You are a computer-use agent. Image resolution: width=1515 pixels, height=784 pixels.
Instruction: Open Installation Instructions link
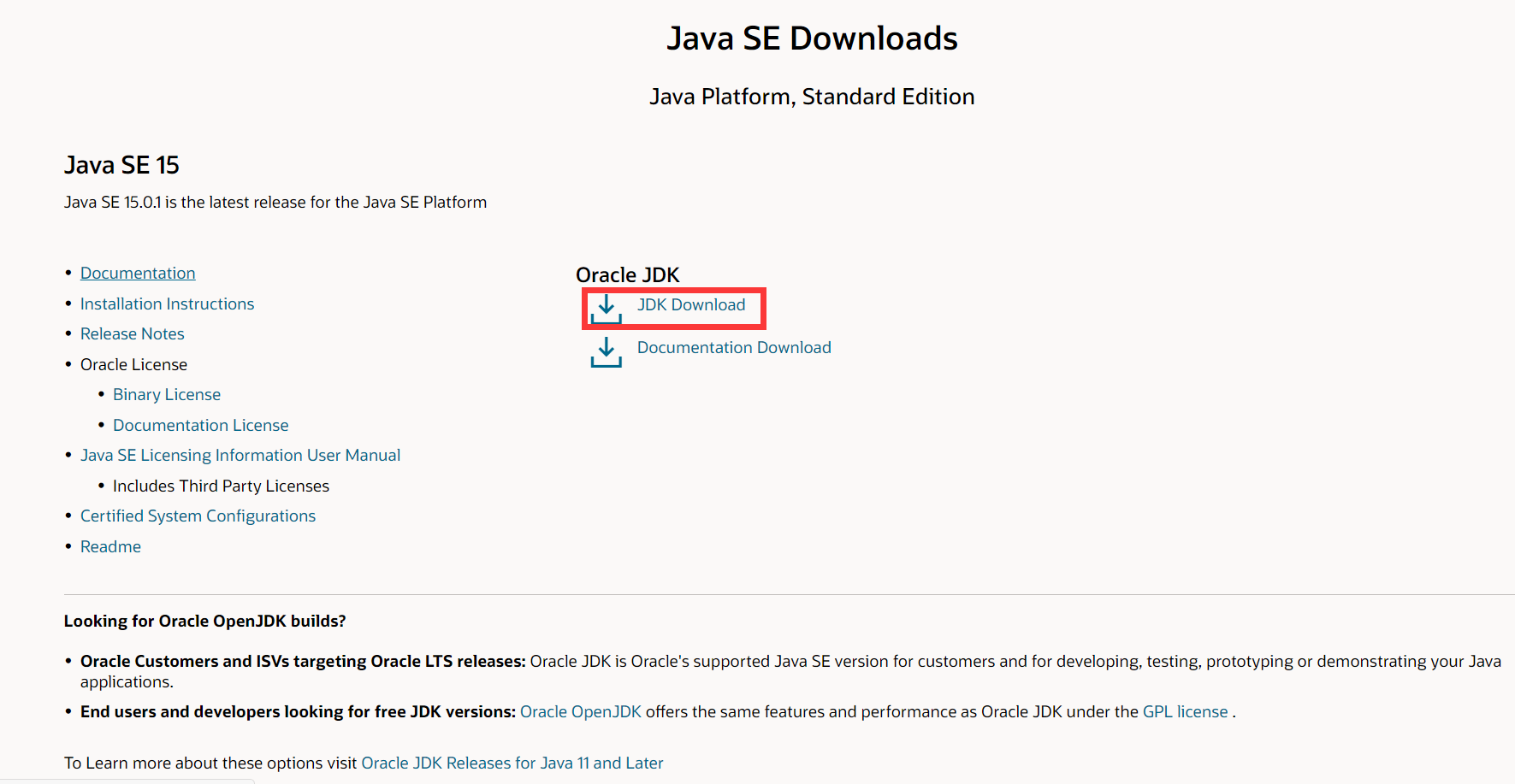(167, 304)
